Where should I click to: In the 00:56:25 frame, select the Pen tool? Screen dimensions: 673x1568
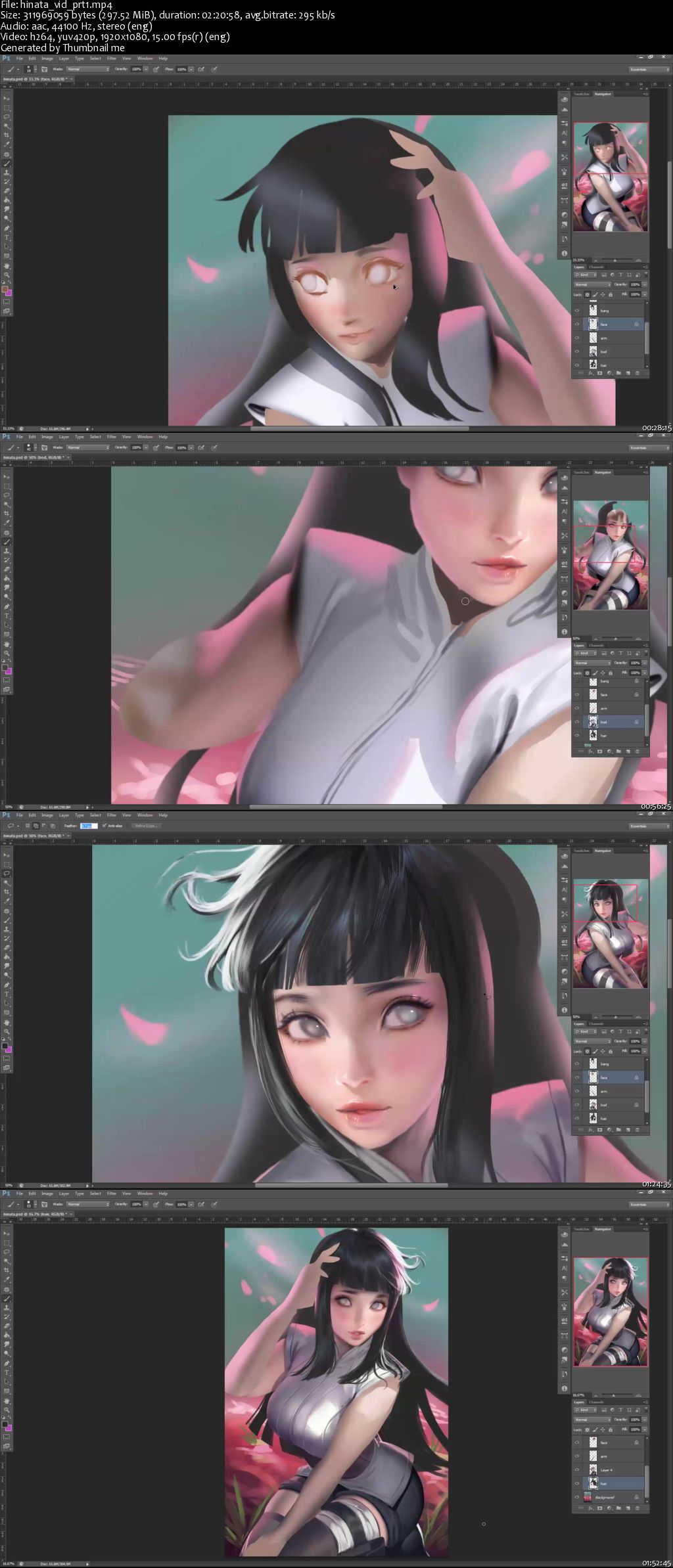pyautogui.click(x=7, y=607)
